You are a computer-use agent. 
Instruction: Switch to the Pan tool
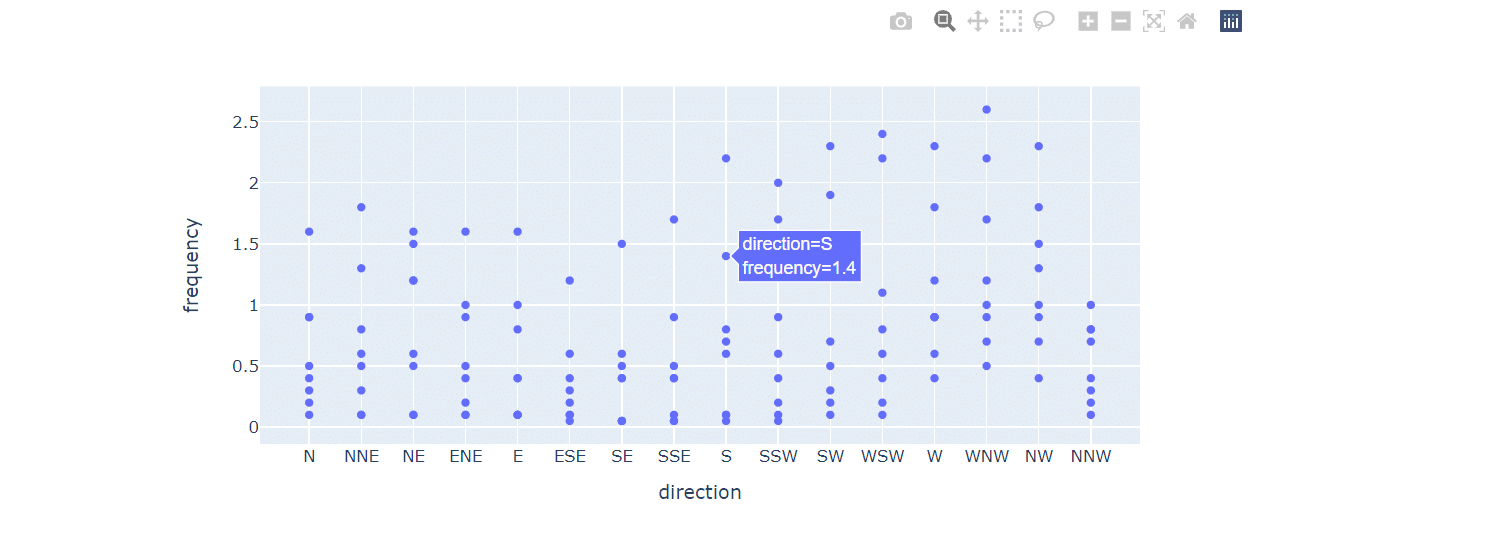point(978,21)
